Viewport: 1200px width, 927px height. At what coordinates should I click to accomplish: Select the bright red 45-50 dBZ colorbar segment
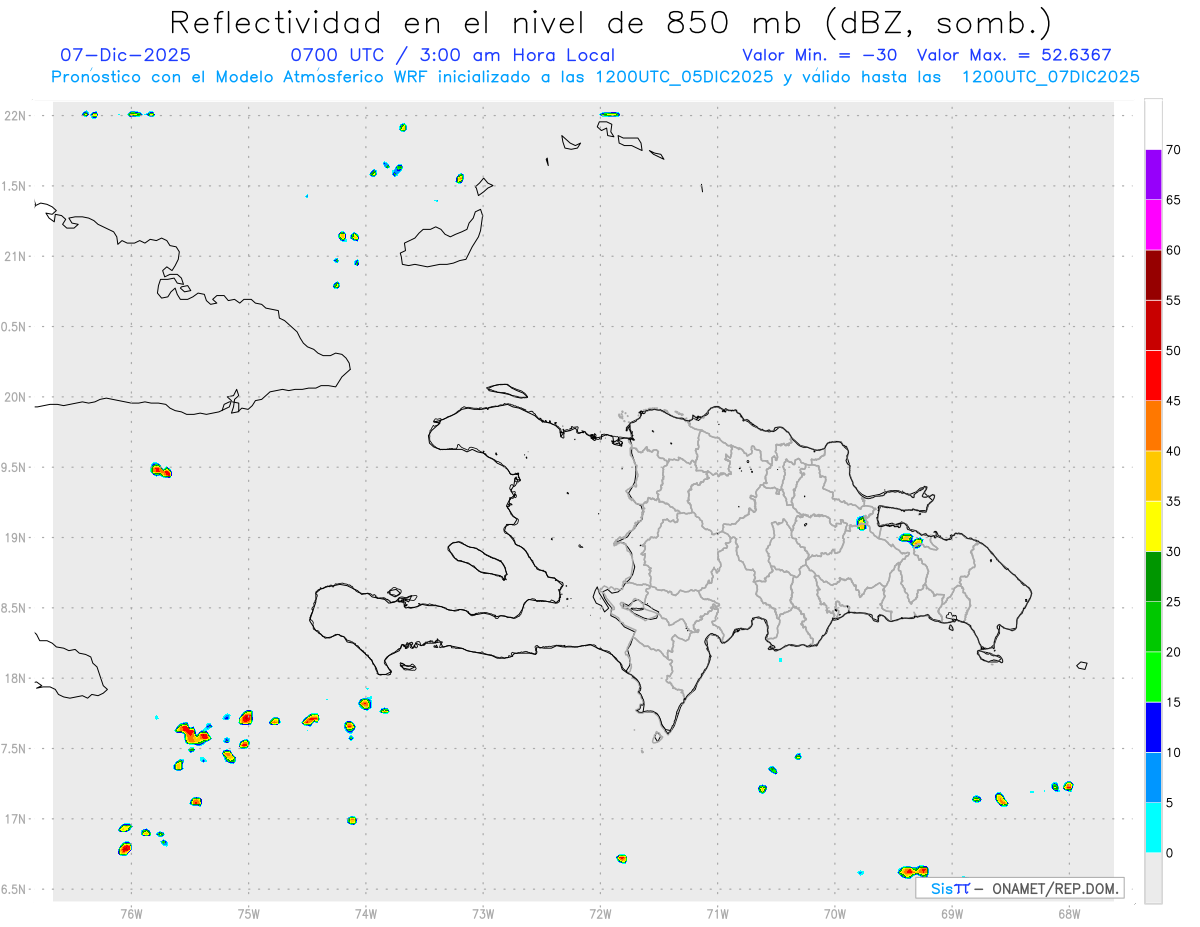click(1153, 376)
